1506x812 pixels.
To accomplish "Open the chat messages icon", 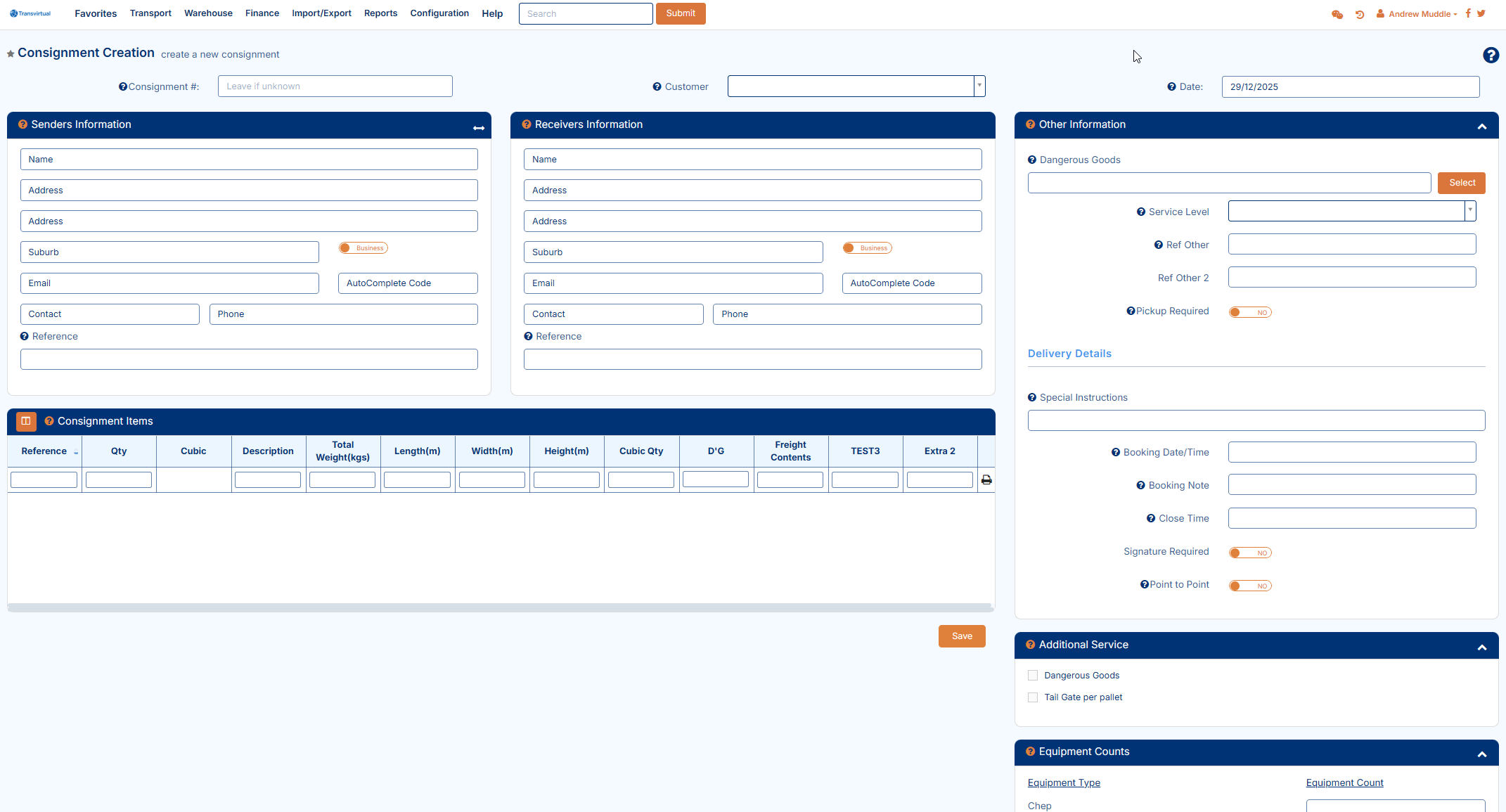I will (x=1337, y=14).
